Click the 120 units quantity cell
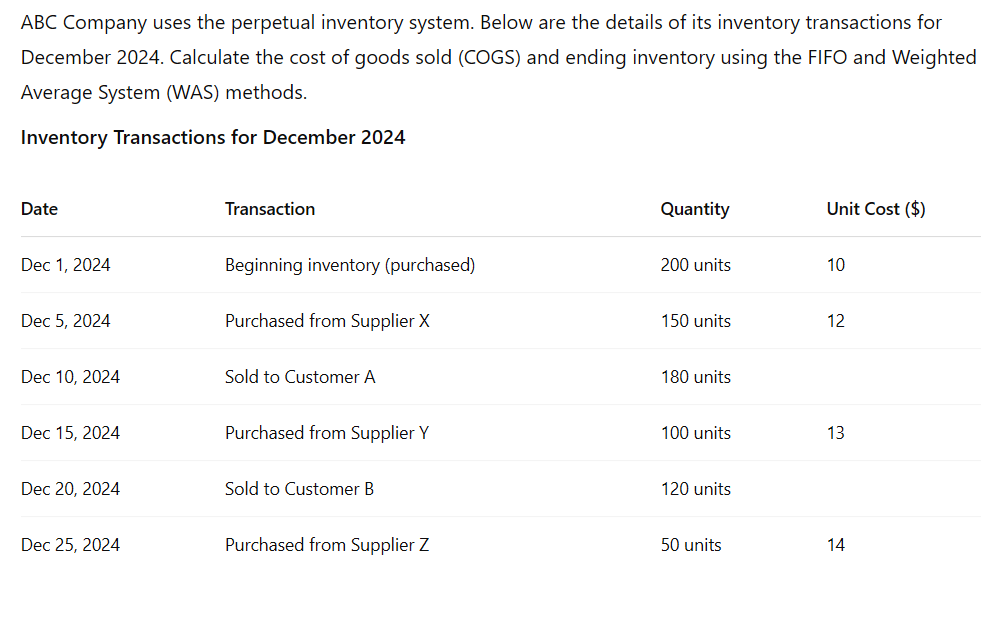This screenshot has height=617, width=1002. [x=695, y=489]
